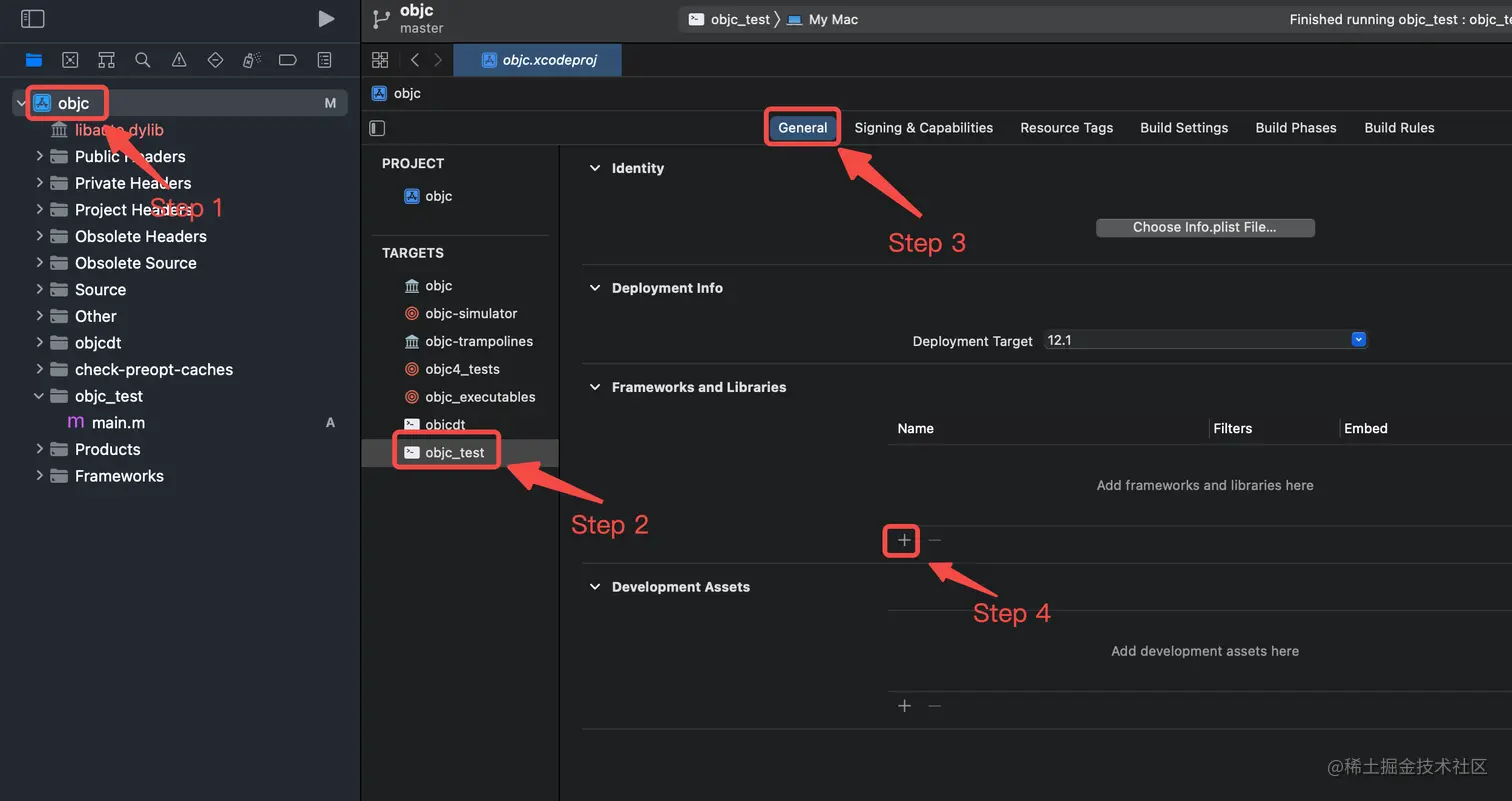The width and height of the screenshot is (1512, 801).
Task: Toggle the navigator sidebar visibility
Action: coord(33,18)
